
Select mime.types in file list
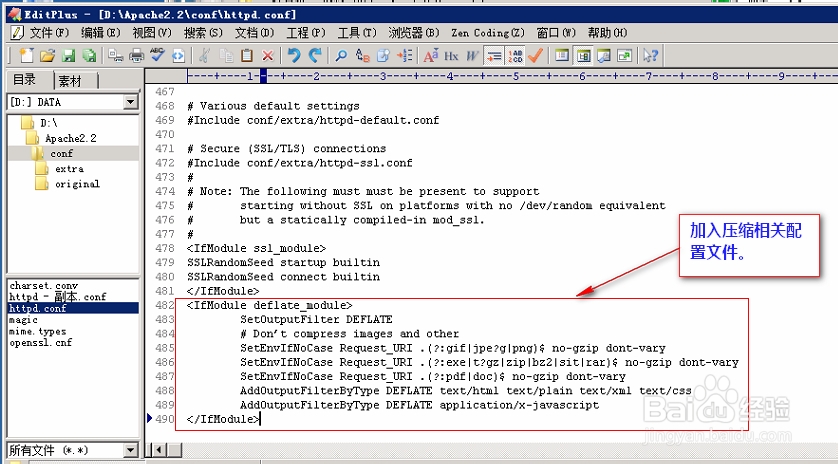[37, 331]
